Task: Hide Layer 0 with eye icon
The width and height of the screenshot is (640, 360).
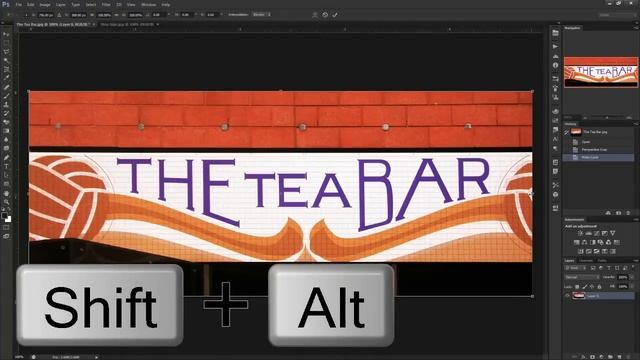Action: point(567,296)
